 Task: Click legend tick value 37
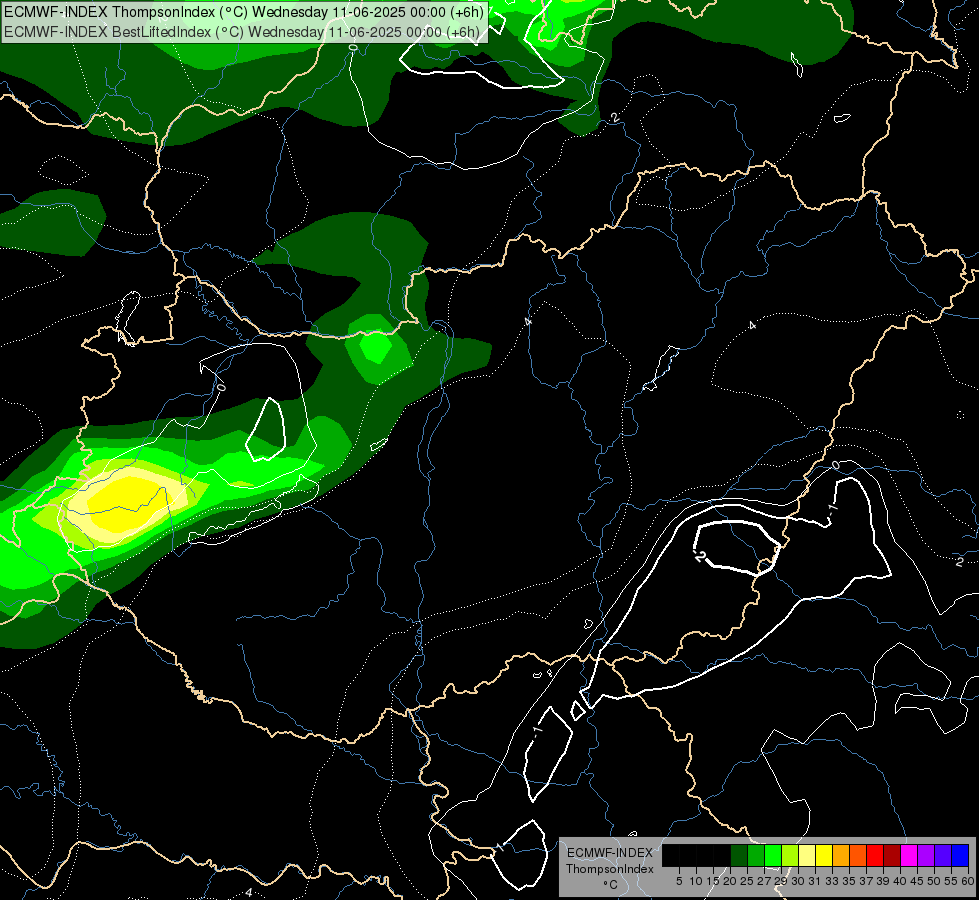(x=867, y=881)
